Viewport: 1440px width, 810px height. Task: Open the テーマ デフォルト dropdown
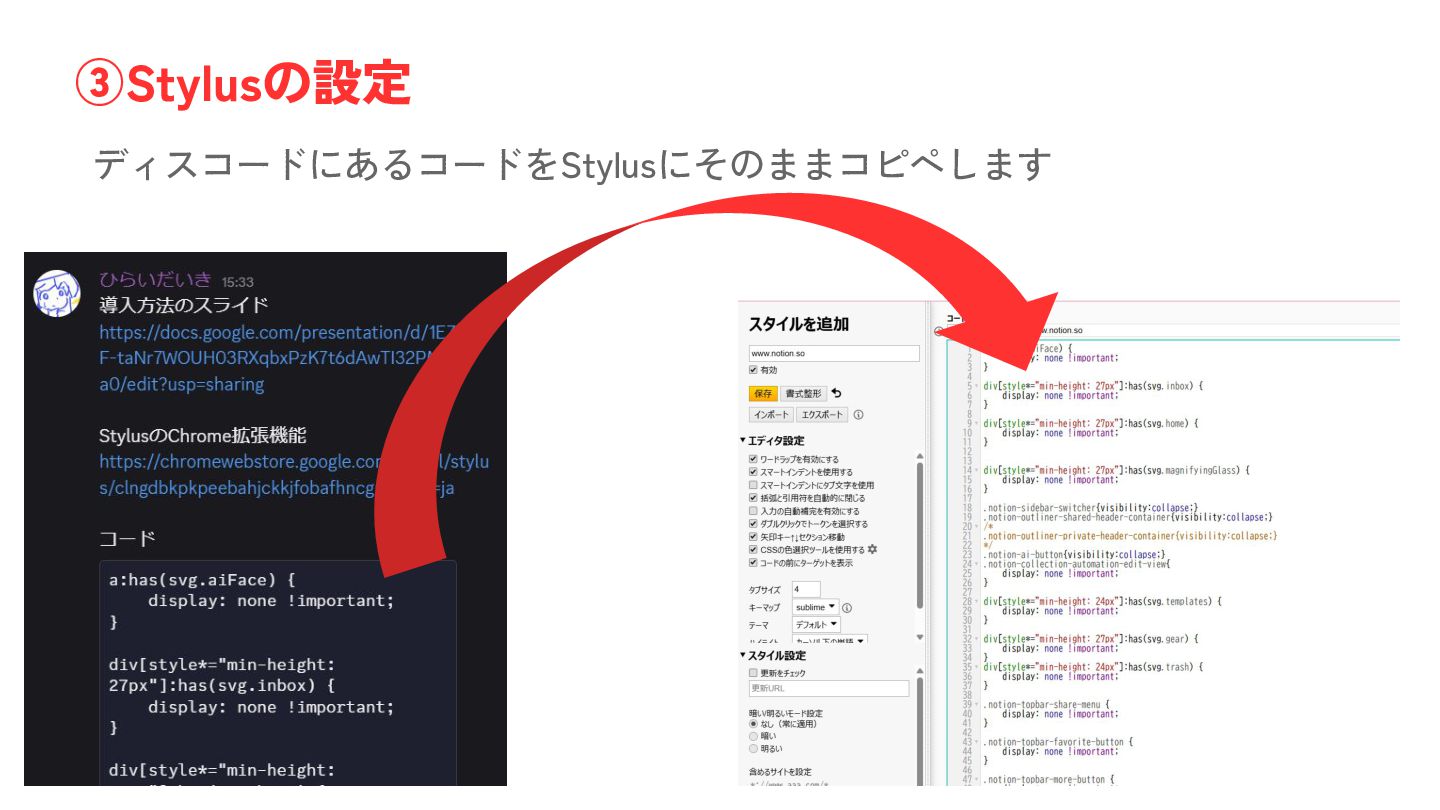(817, 625)
